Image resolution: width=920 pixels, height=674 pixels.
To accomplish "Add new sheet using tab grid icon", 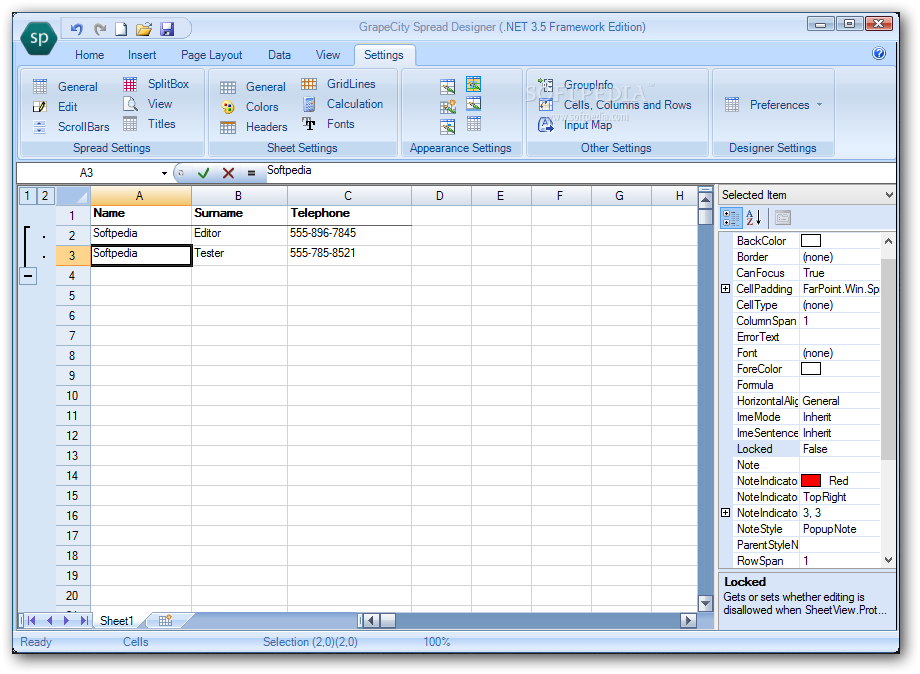I will point(165,620).
